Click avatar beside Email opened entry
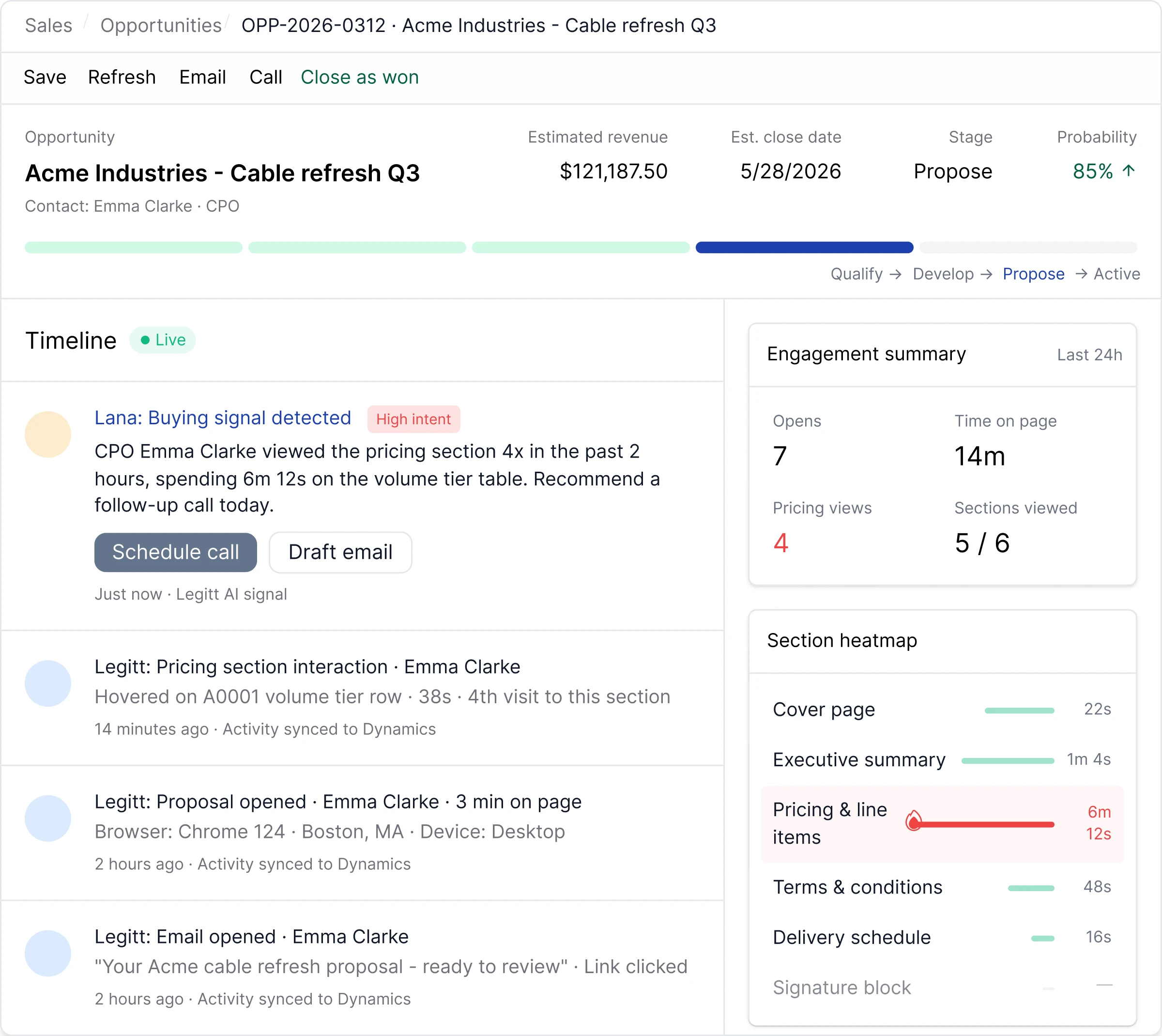Viewport: 1162px width, 1036px height. point(48,953)
